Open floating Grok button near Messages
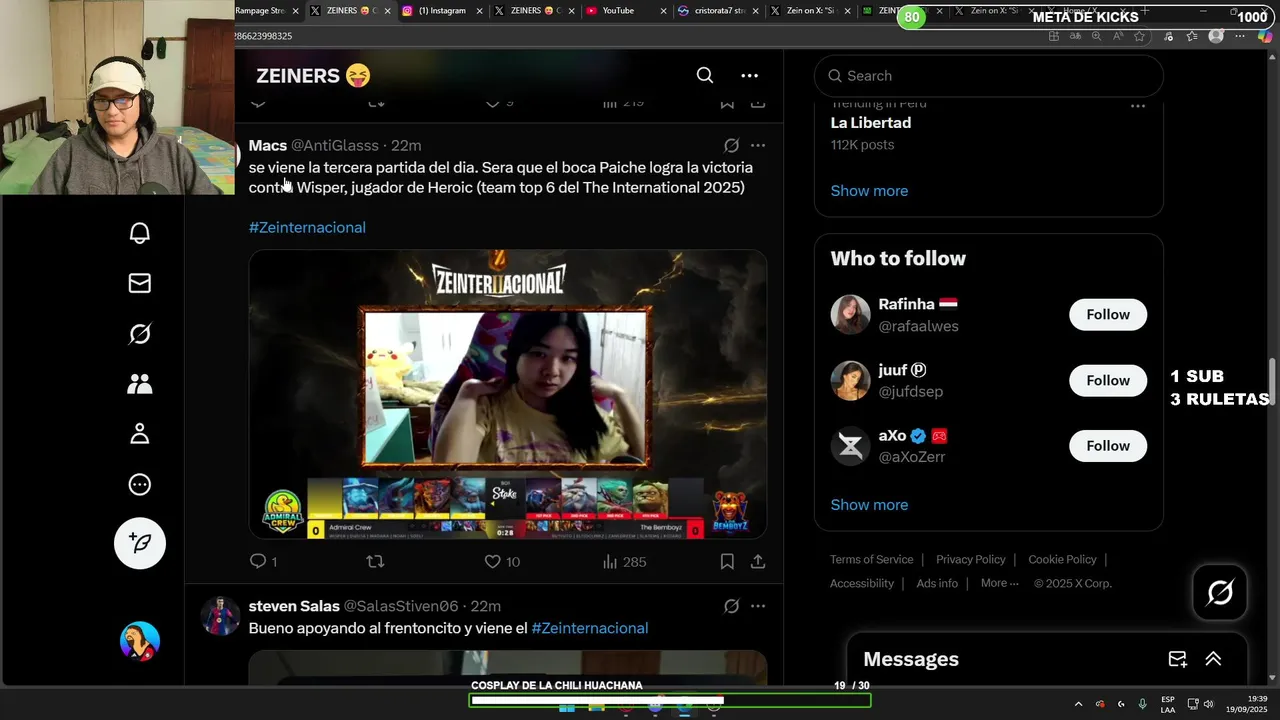 tap(1220, 593)
